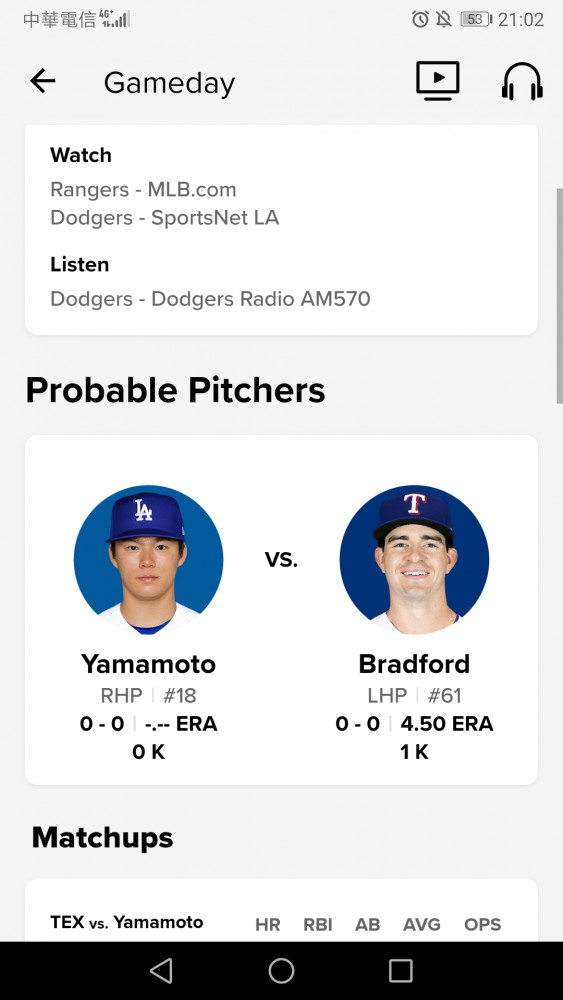Screen dimensions: 563x1000
Task: Select the Yamamoto pitcher name
Action: (149, 664)
